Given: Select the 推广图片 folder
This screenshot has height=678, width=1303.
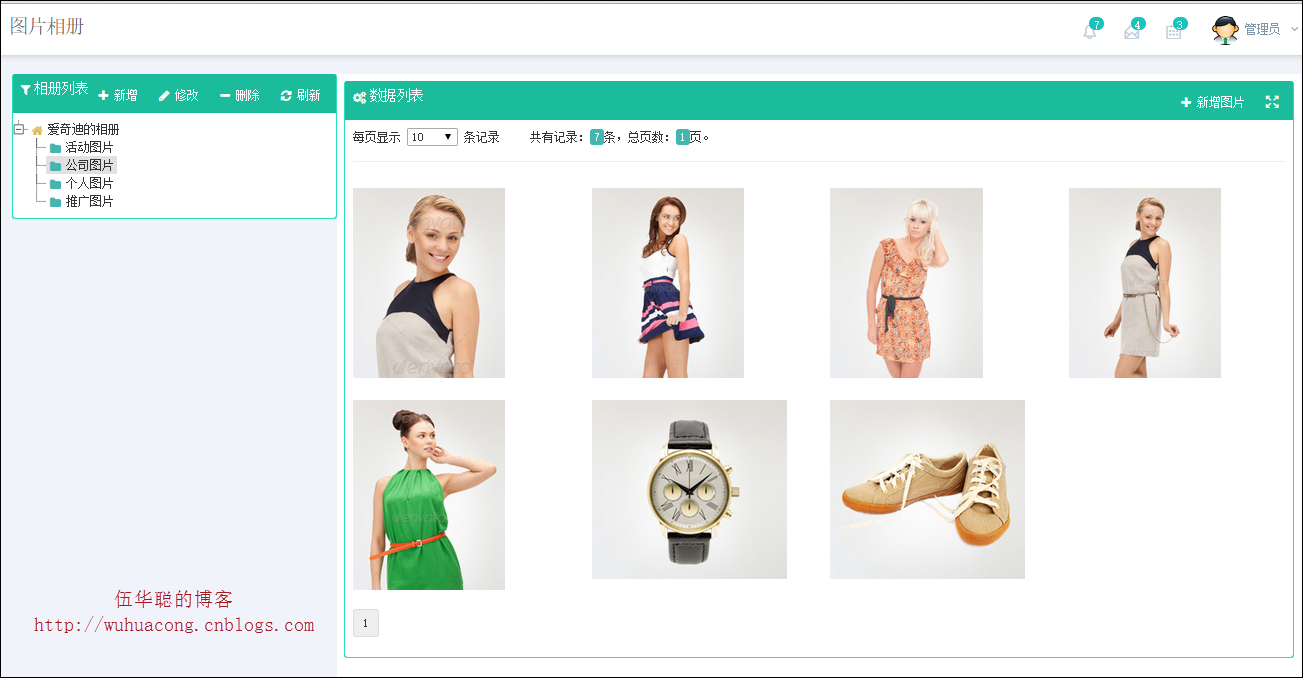Looking at the screenshot, I should (x=89, y=202).
